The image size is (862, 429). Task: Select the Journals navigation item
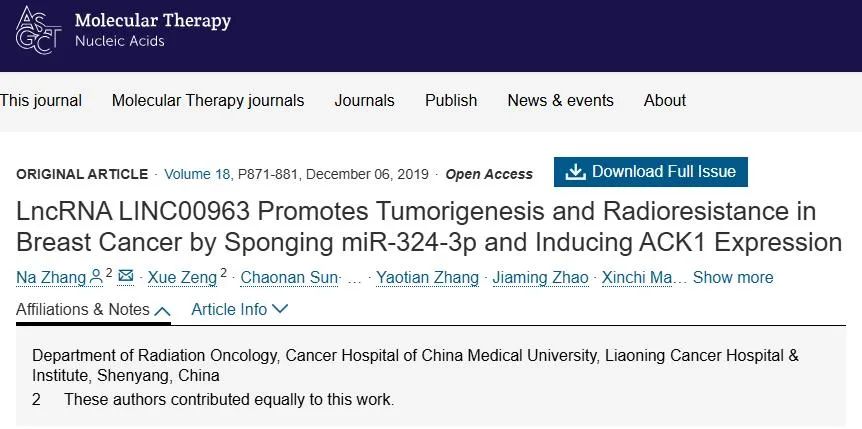pos(364,101)
